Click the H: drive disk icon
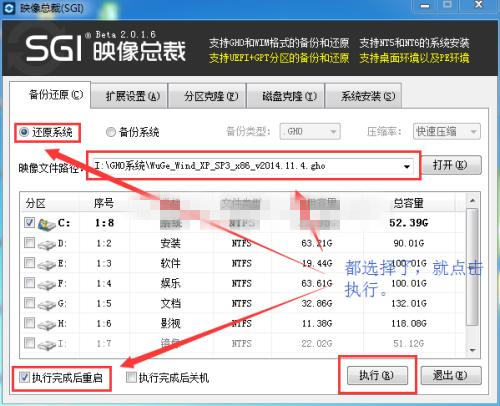Image resolution: width=500 pixels, height=406 pixels. click(x=47, y=325)
